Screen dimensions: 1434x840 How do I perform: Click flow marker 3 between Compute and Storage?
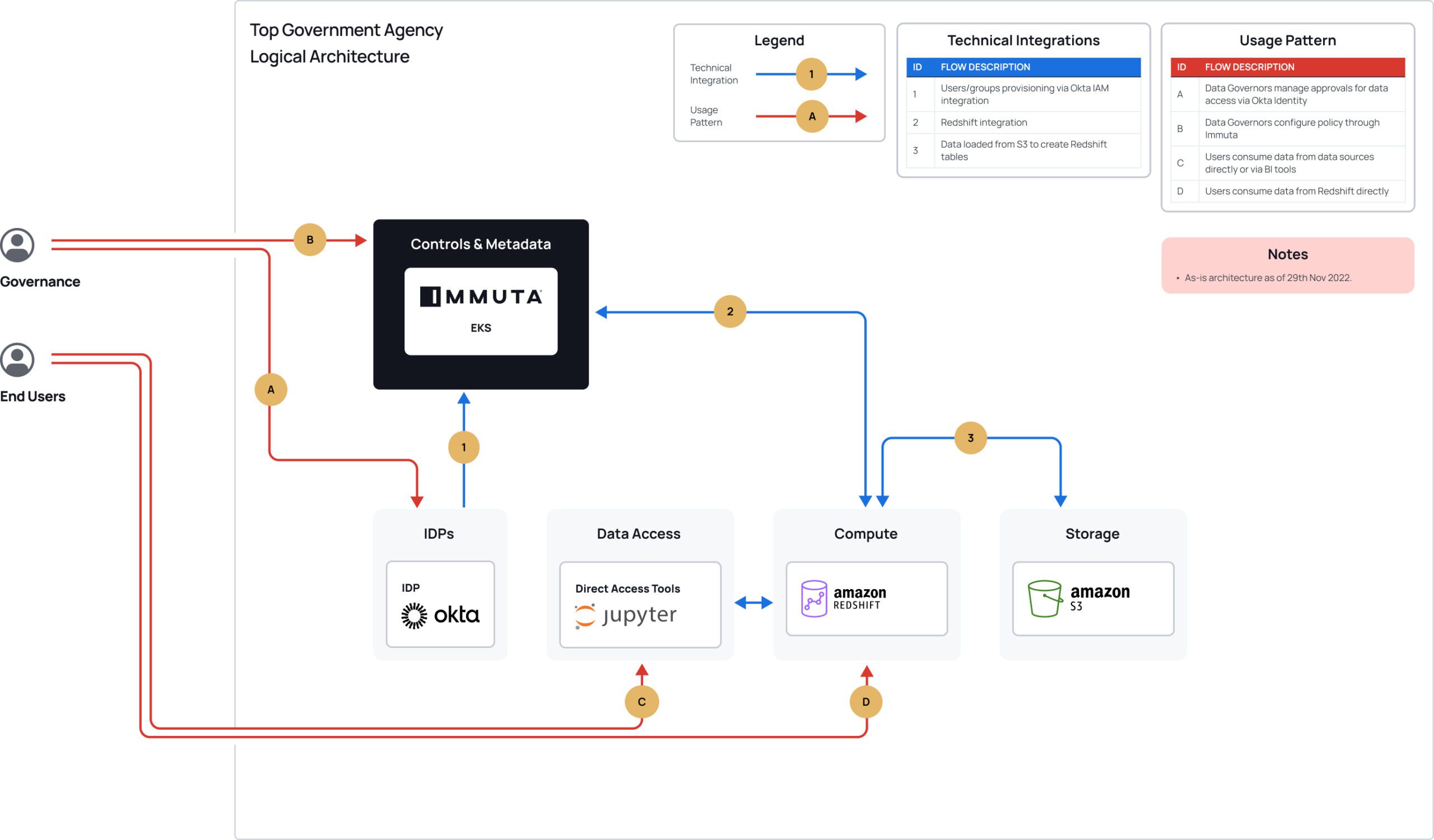click(970, 438)
